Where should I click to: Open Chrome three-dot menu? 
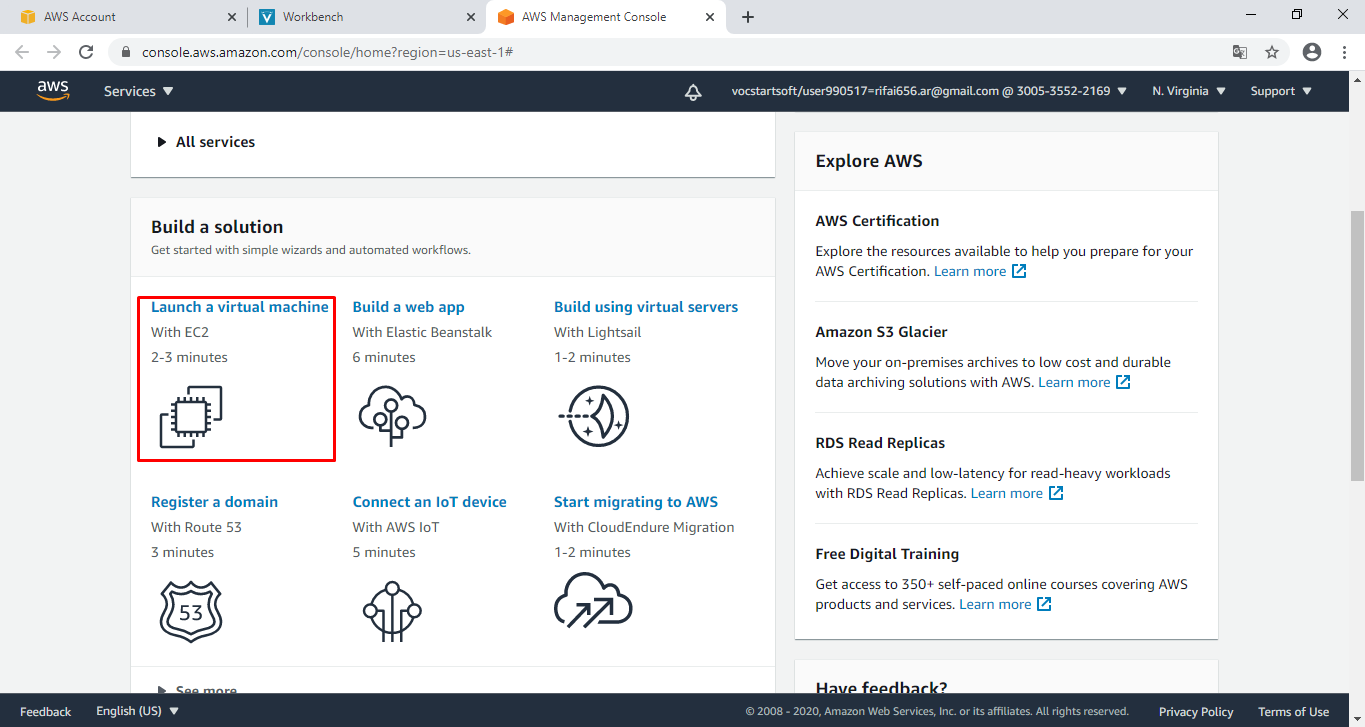pos(1344,52)
